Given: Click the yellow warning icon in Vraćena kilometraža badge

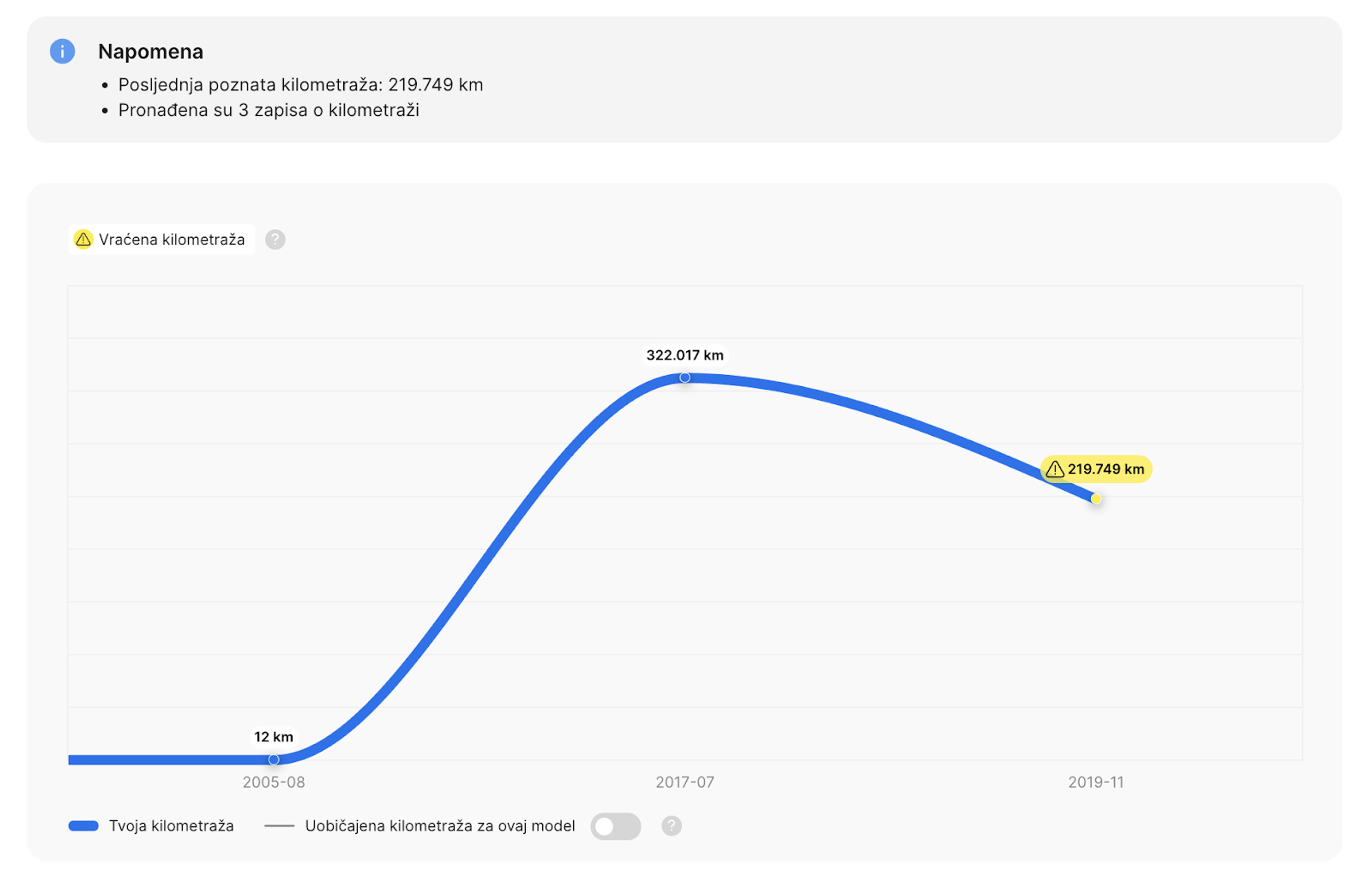Looking at the screenshot, I should [x=83, y=239].
